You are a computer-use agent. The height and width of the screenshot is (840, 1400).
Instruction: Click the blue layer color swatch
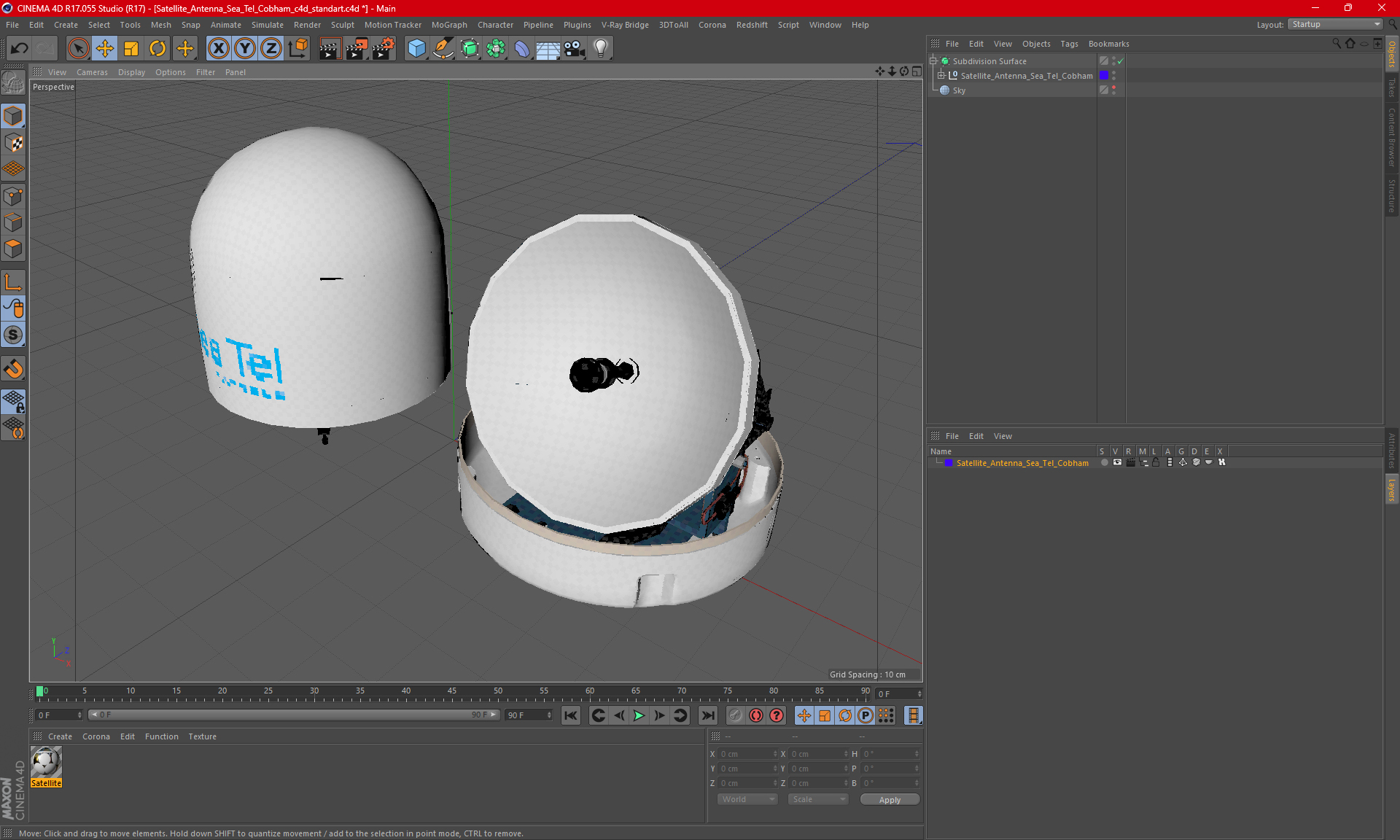click(x=949, y=463)
